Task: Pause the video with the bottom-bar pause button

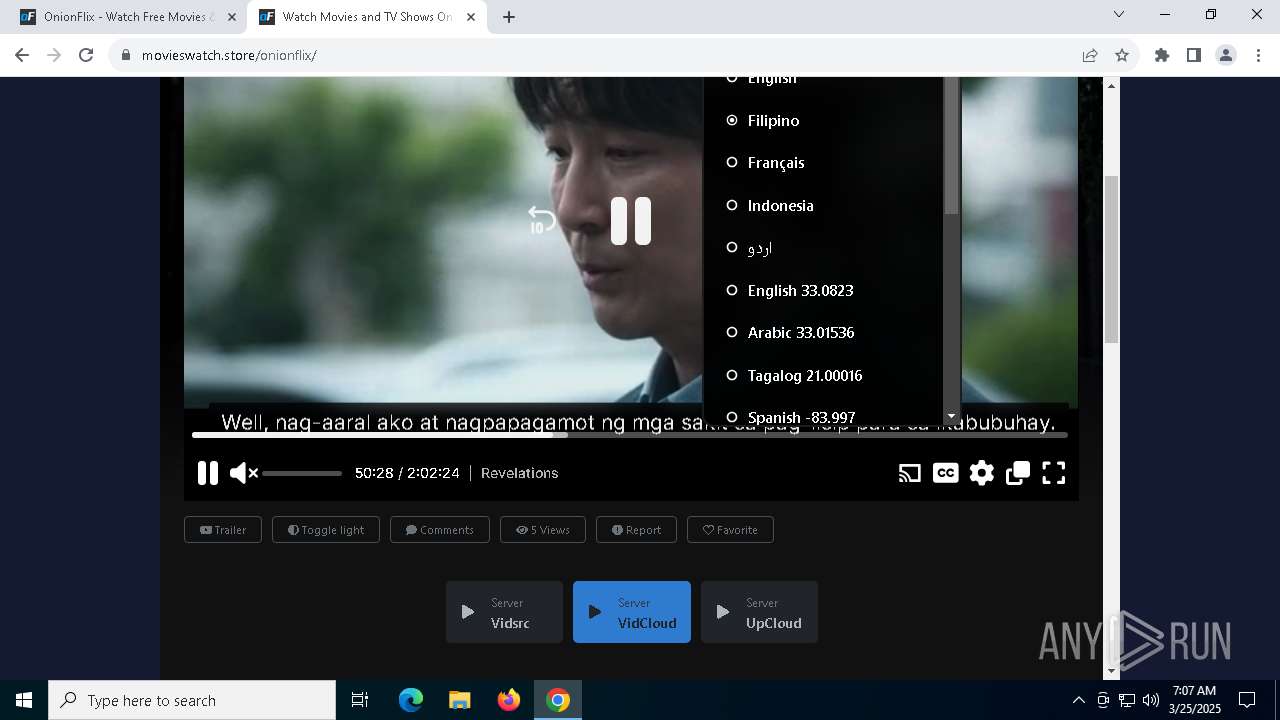Action: (x=208, y=473)
